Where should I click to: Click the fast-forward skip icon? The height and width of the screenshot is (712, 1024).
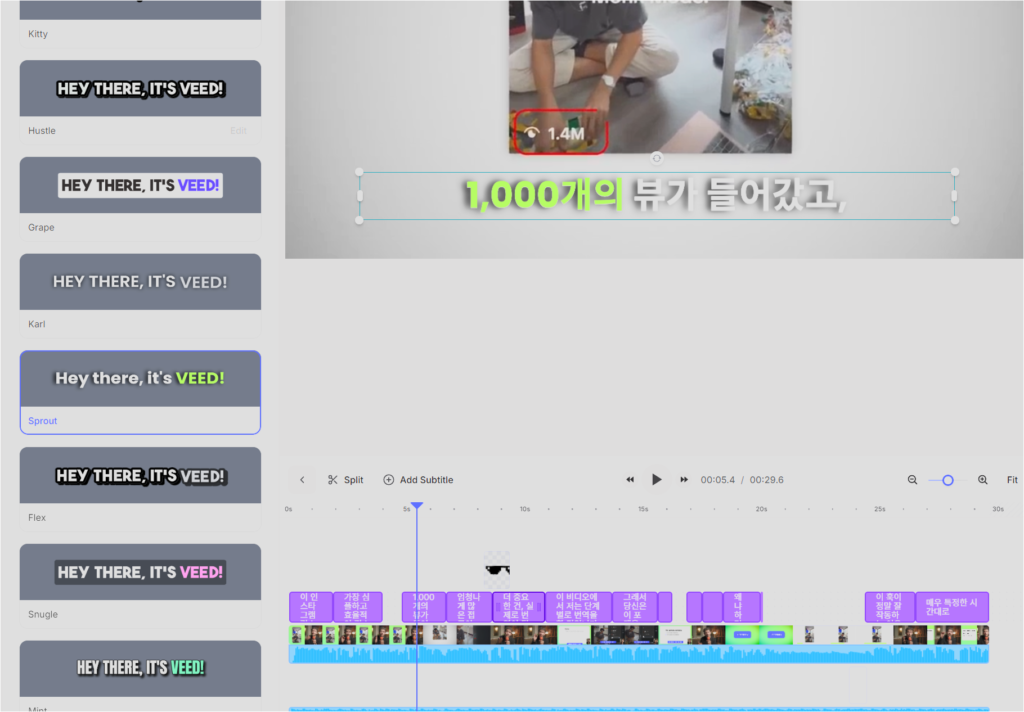[684, 480]
